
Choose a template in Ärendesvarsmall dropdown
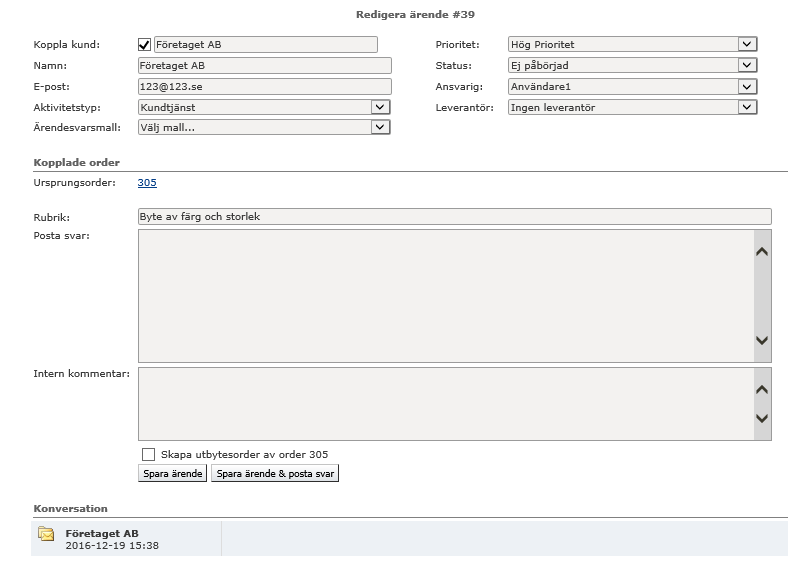[x=263, y=127]
